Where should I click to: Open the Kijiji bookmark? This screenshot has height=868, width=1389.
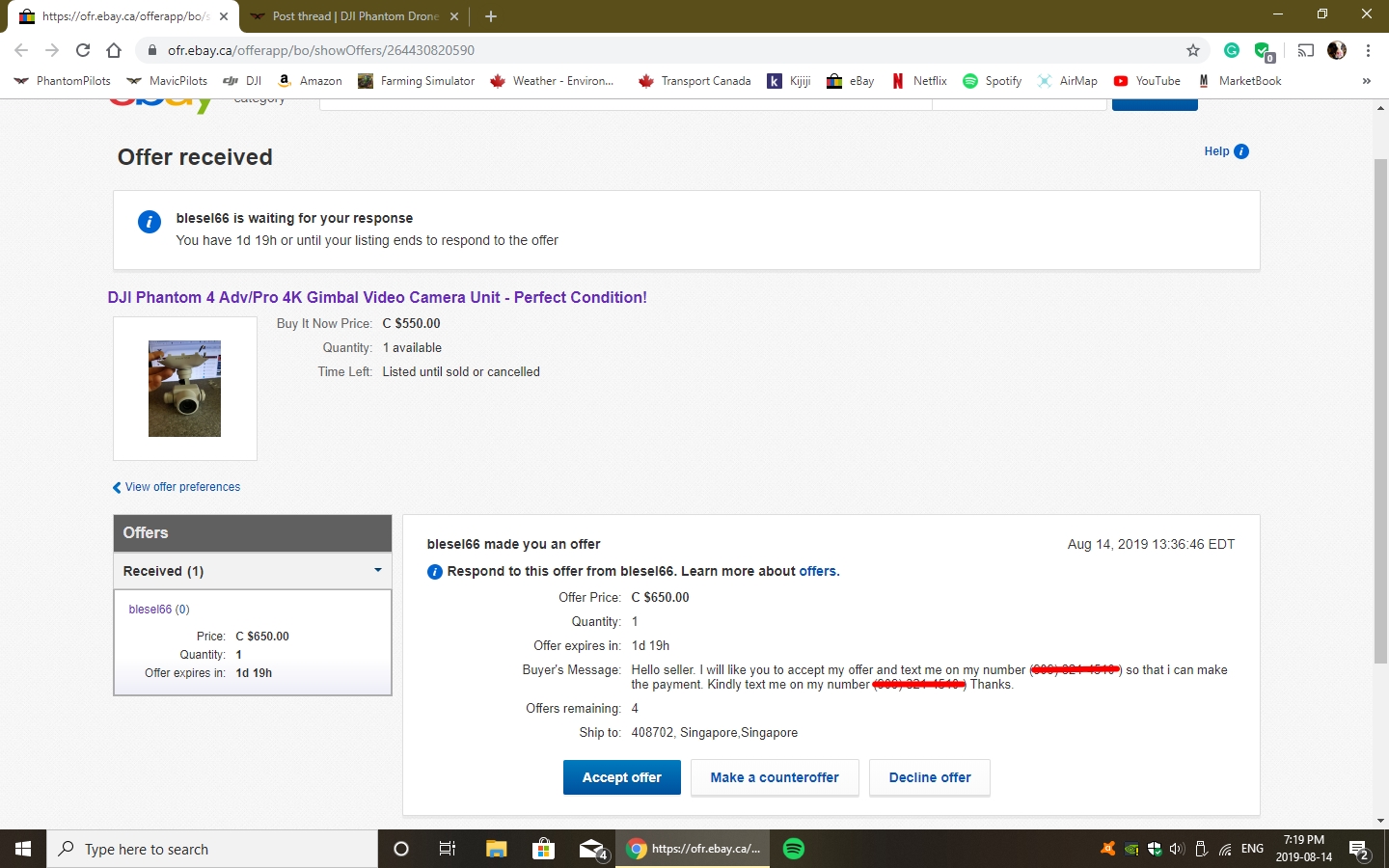coord(789,81)
